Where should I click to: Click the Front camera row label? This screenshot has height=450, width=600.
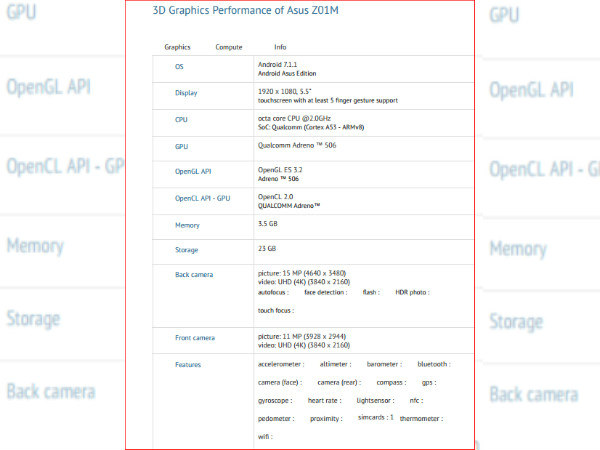195,338
